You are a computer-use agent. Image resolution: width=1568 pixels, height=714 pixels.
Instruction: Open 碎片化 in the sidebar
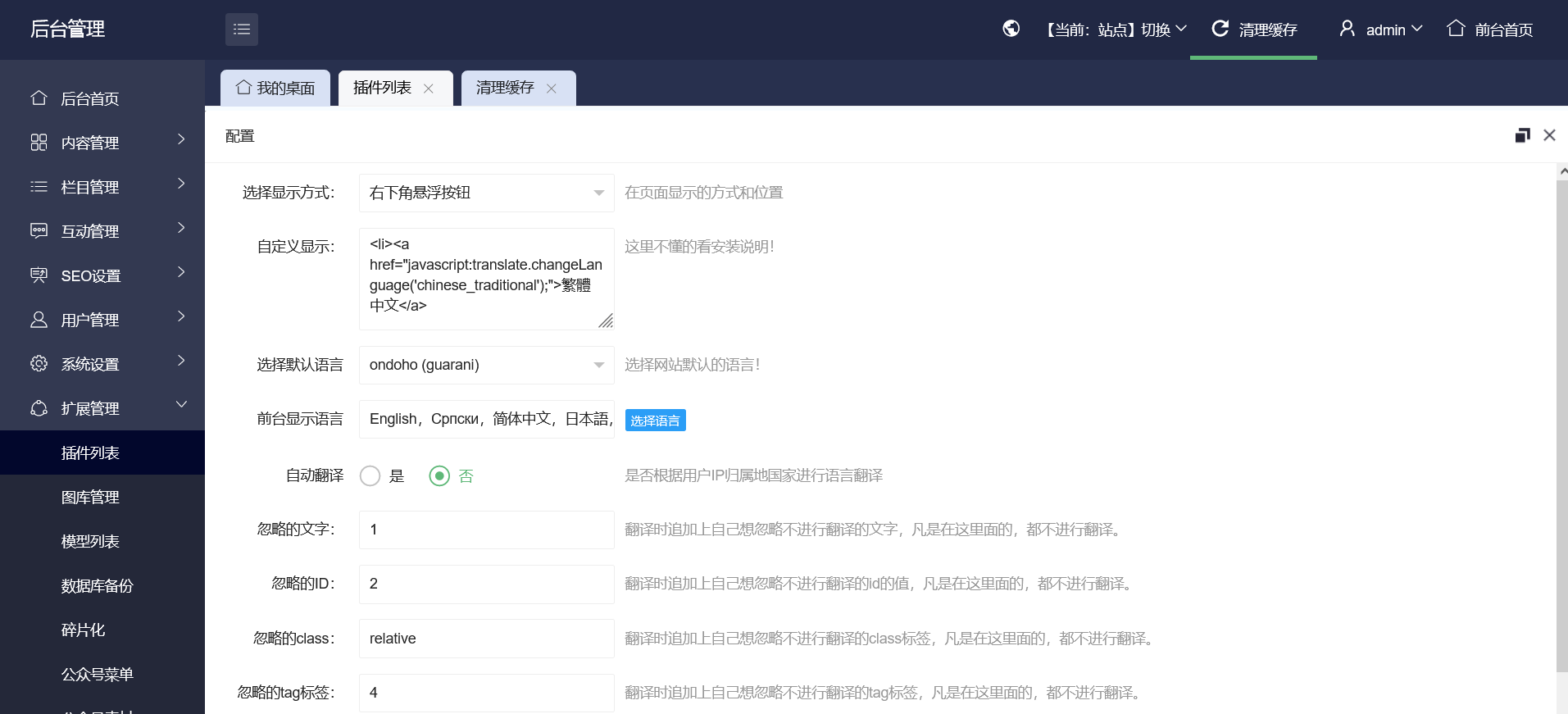[102, 630]
